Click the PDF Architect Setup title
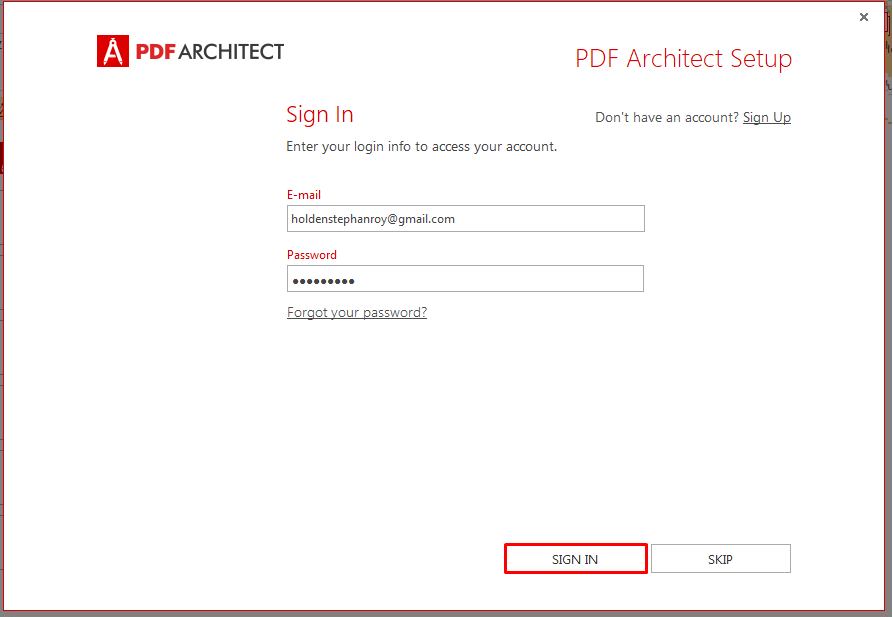This screenshot has height=617, width=893. pyautogui.click(x=683, y=59)
